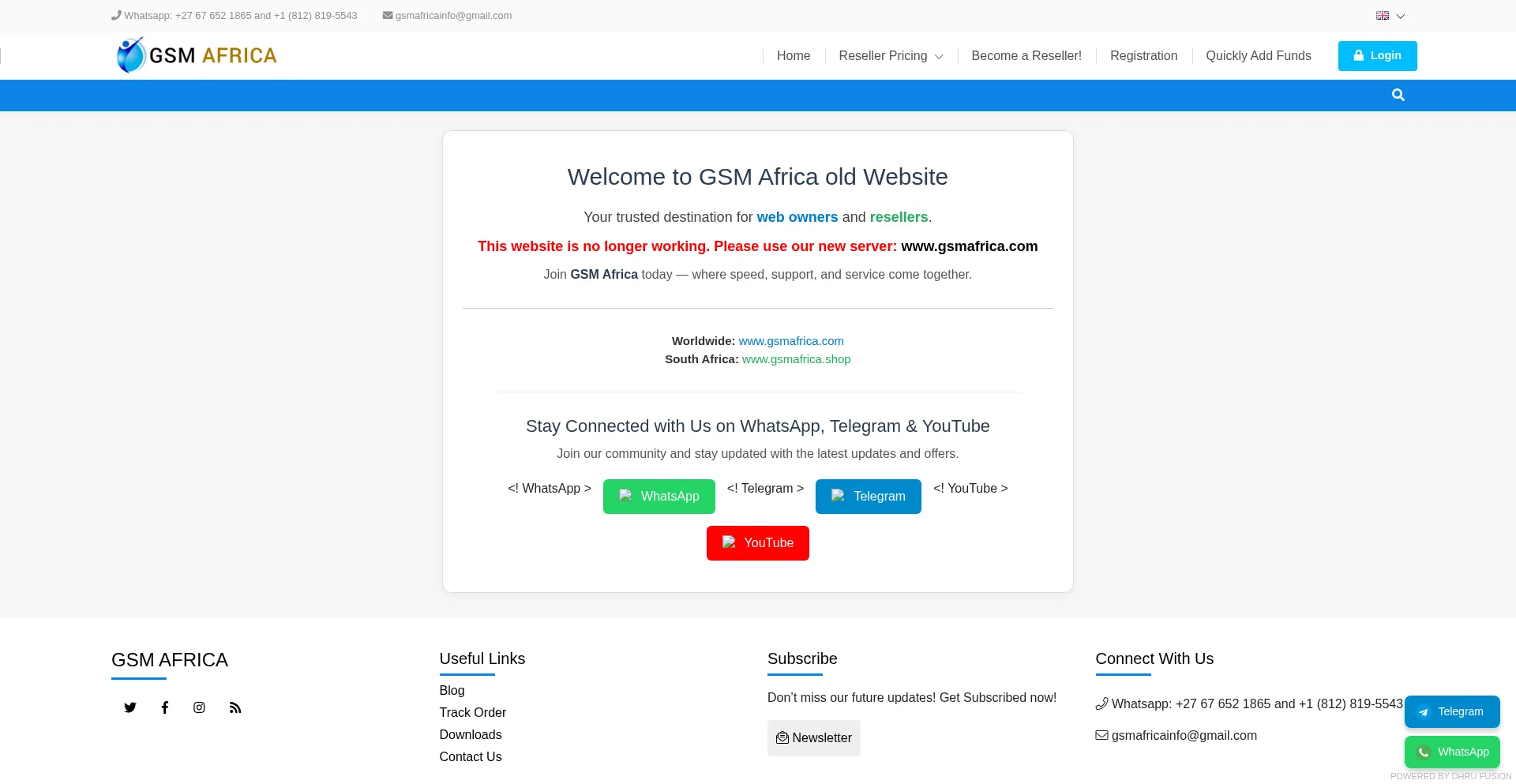Click the '<! WhatsApp >' text label
This screenshot has width=1516, height=784.
coord(550,489)
